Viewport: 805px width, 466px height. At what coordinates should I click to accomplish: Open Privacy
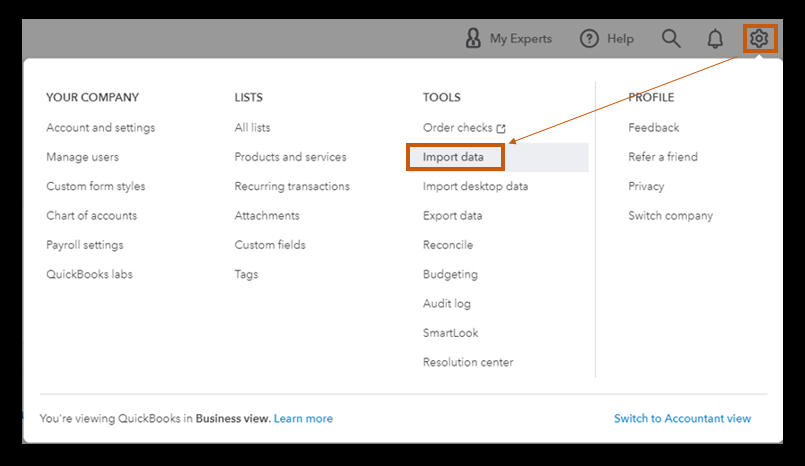646,186
